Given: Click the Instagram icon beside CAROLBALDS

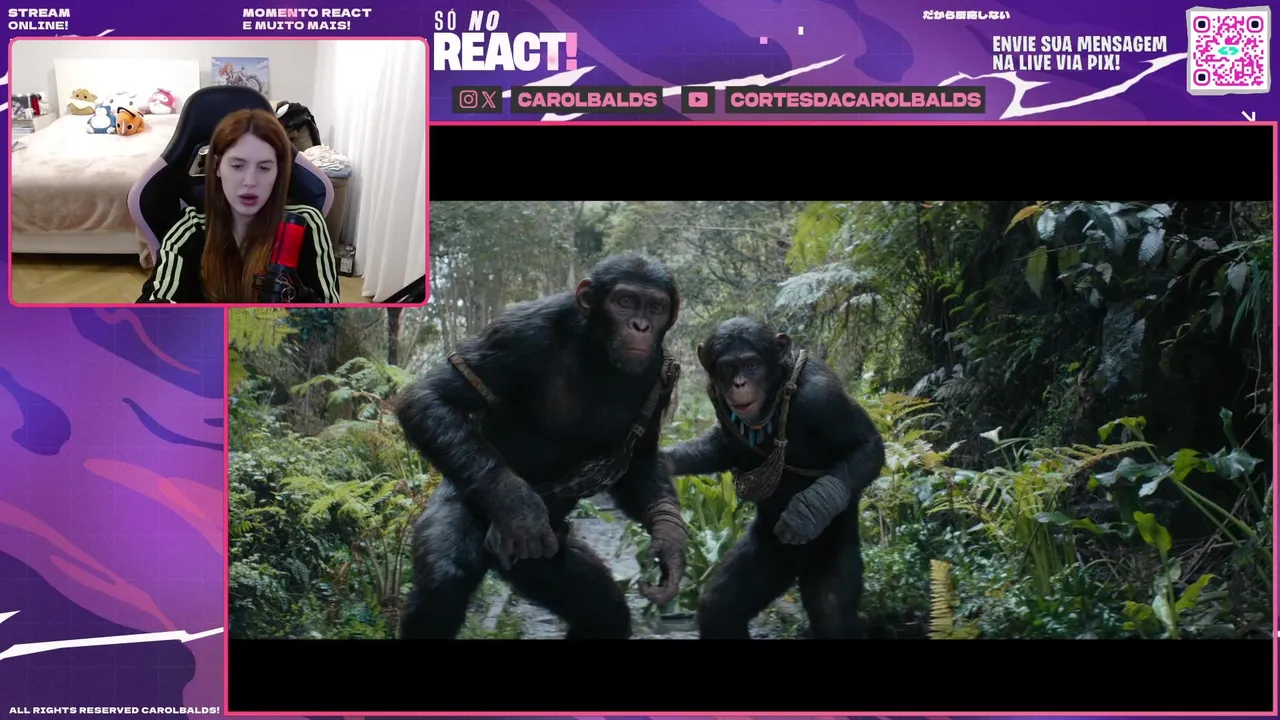Looking at the screenshot, I should (468, 99).
